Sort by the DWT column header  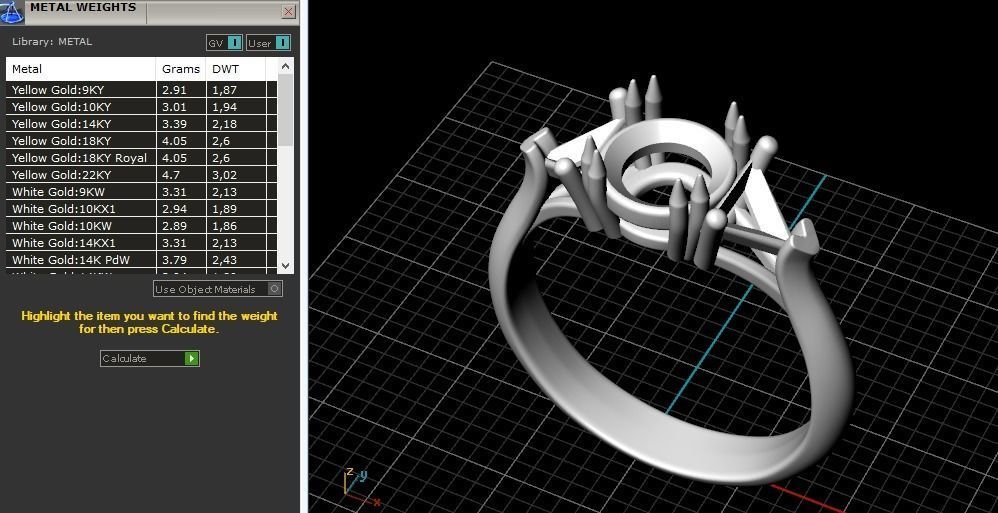click(235, 69)
